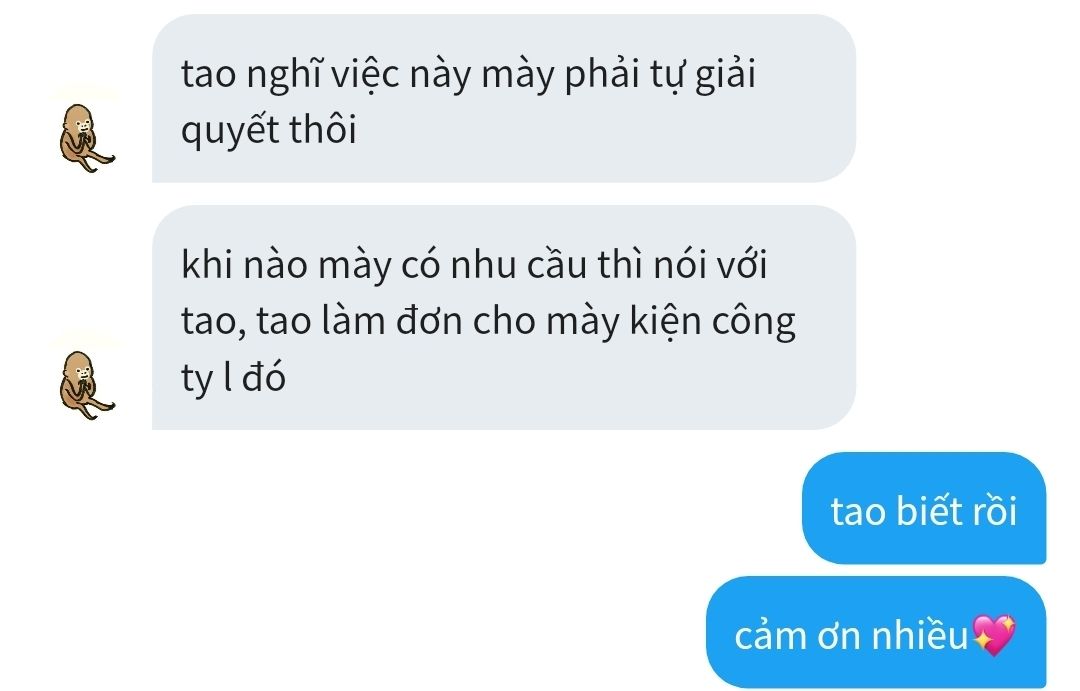Click the words 'ty l đó' in second message
This screenshot has height=691, width=1080.
click(x=233, y=378)
